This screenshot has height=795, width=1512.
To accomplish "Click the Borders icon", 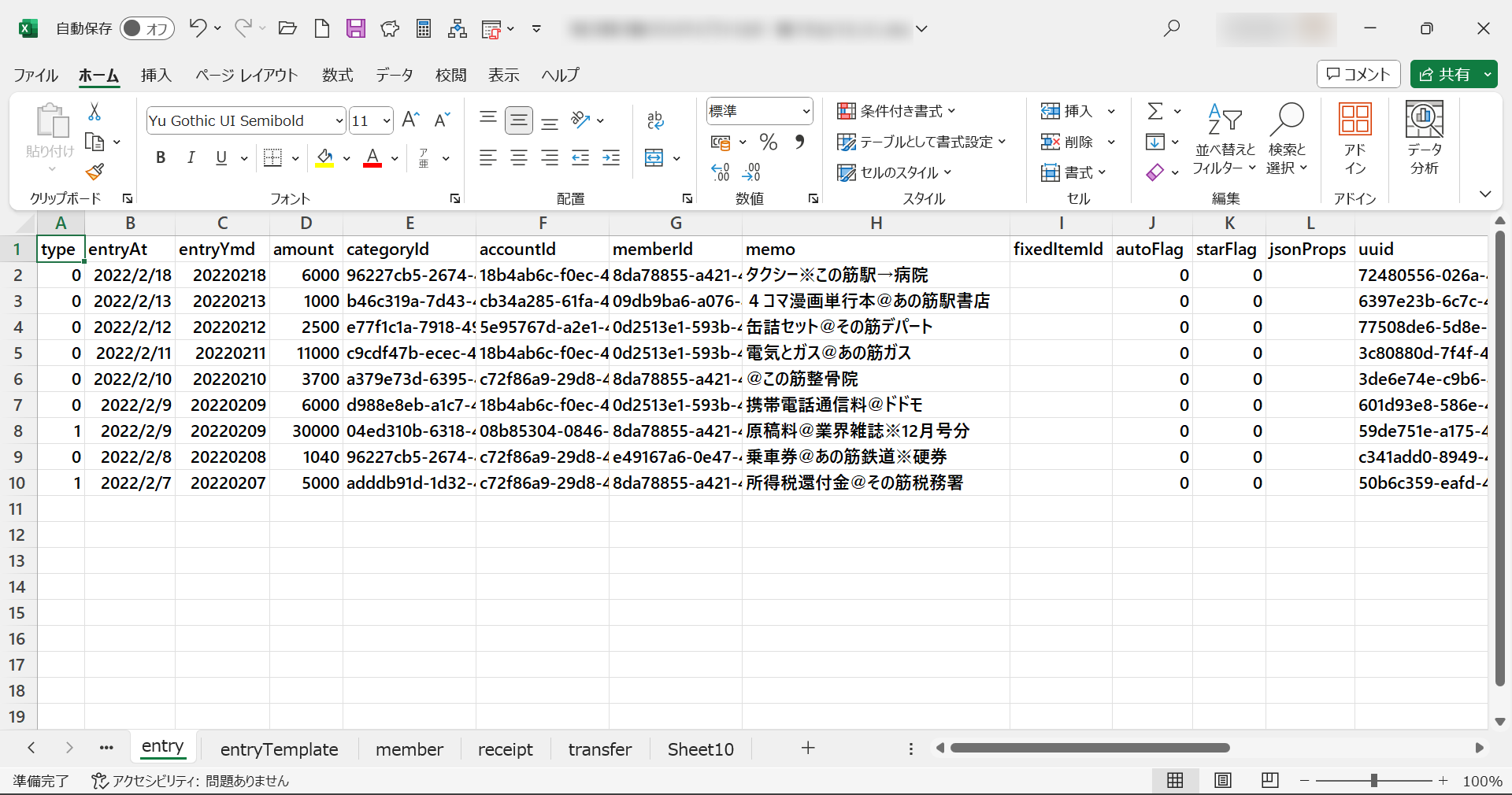I will pyautogui.click(x=272, y=157).
